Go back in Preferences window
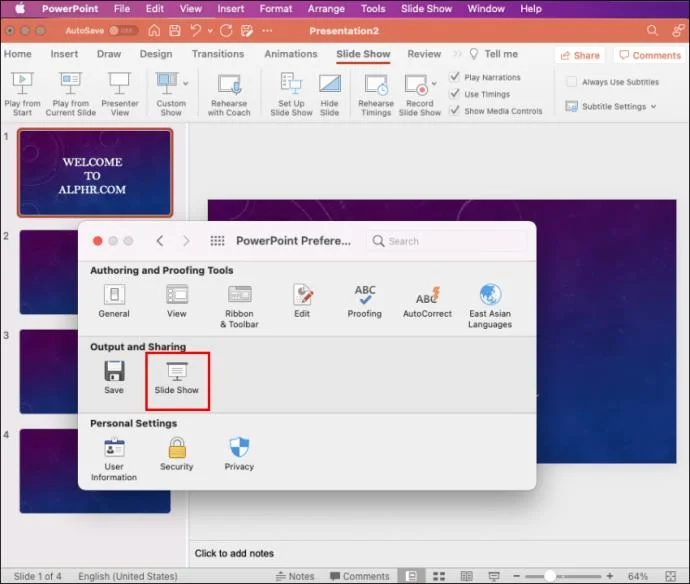690x584 pixels. (x=160, y=241)
